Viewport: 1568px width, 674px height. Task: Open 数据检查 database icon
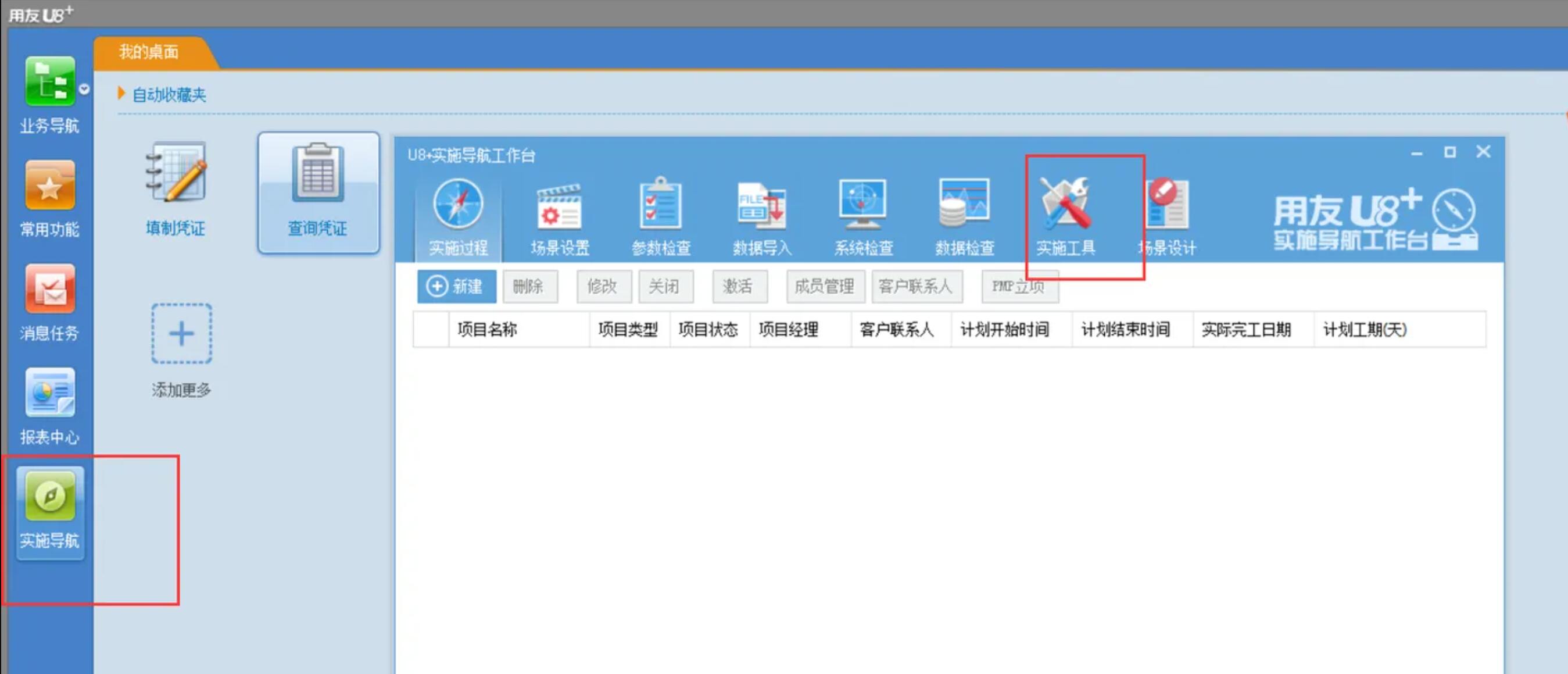965,218
